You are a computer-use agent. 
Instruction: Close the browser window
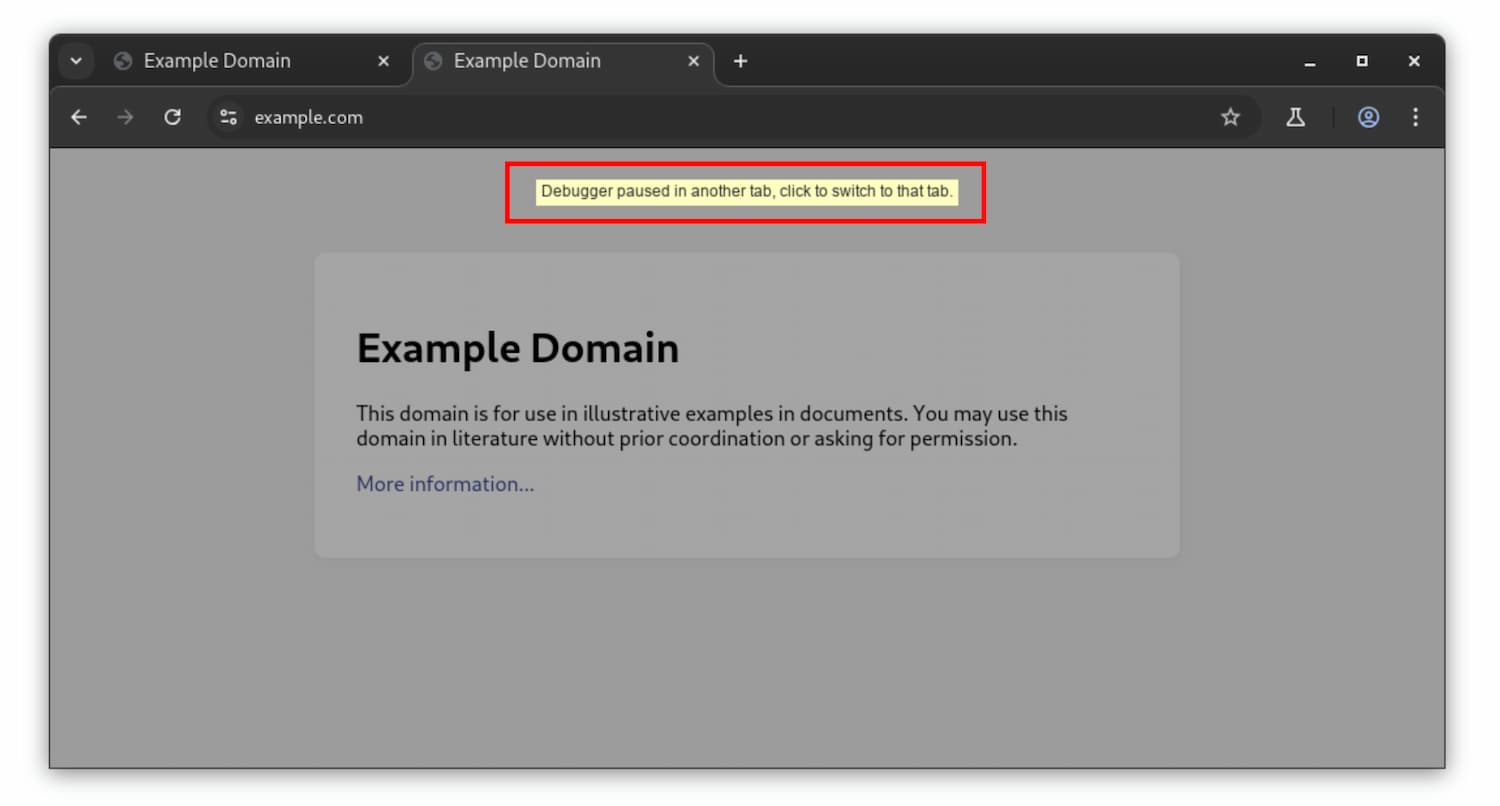pos(1414,61)
